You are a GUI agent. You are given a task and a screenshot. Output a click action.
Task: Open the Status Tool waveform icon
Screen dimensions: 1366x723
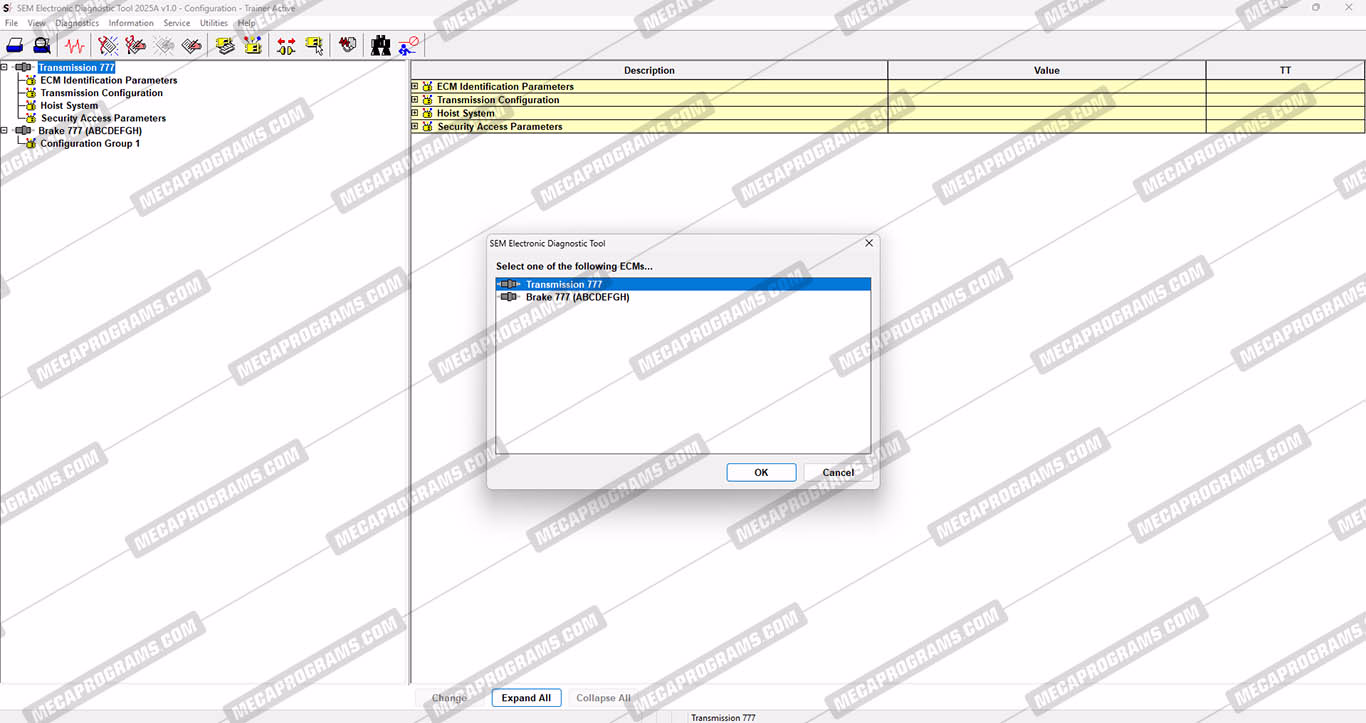74,45
